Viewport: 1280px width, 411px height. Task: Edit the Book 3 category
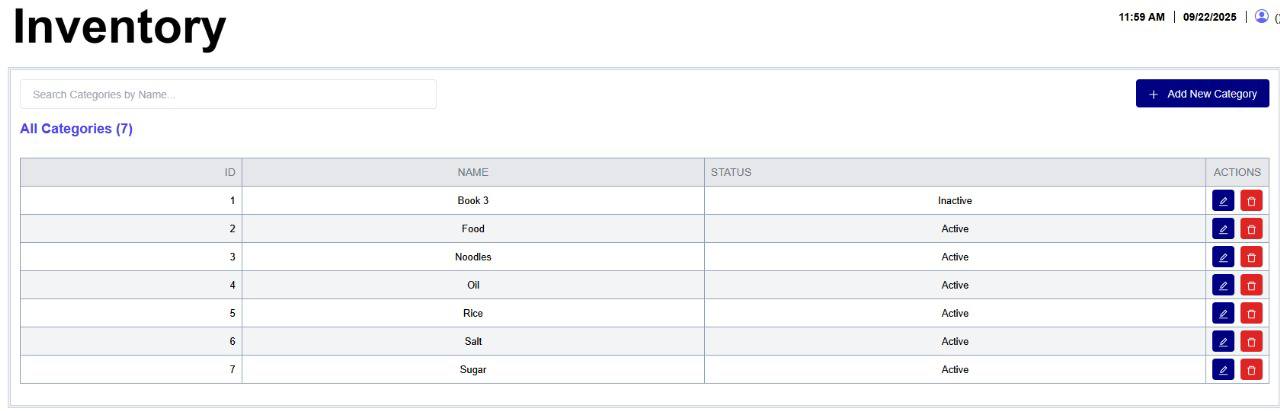pyautogui.click(x=1223, y=201)
